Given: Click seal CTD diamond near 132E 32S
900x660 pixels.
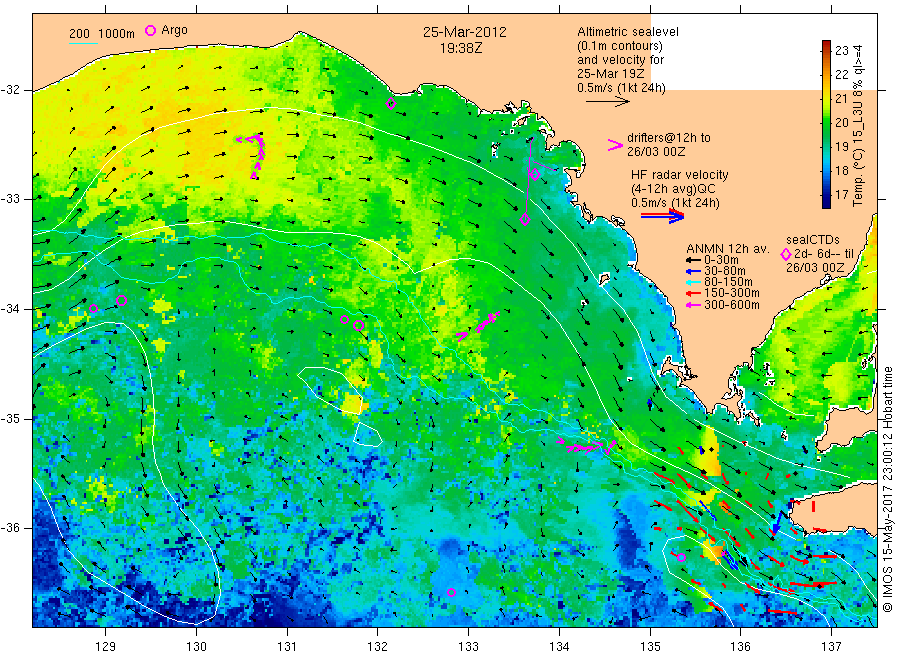Looking at the screenshot, I should click(391, 104).
